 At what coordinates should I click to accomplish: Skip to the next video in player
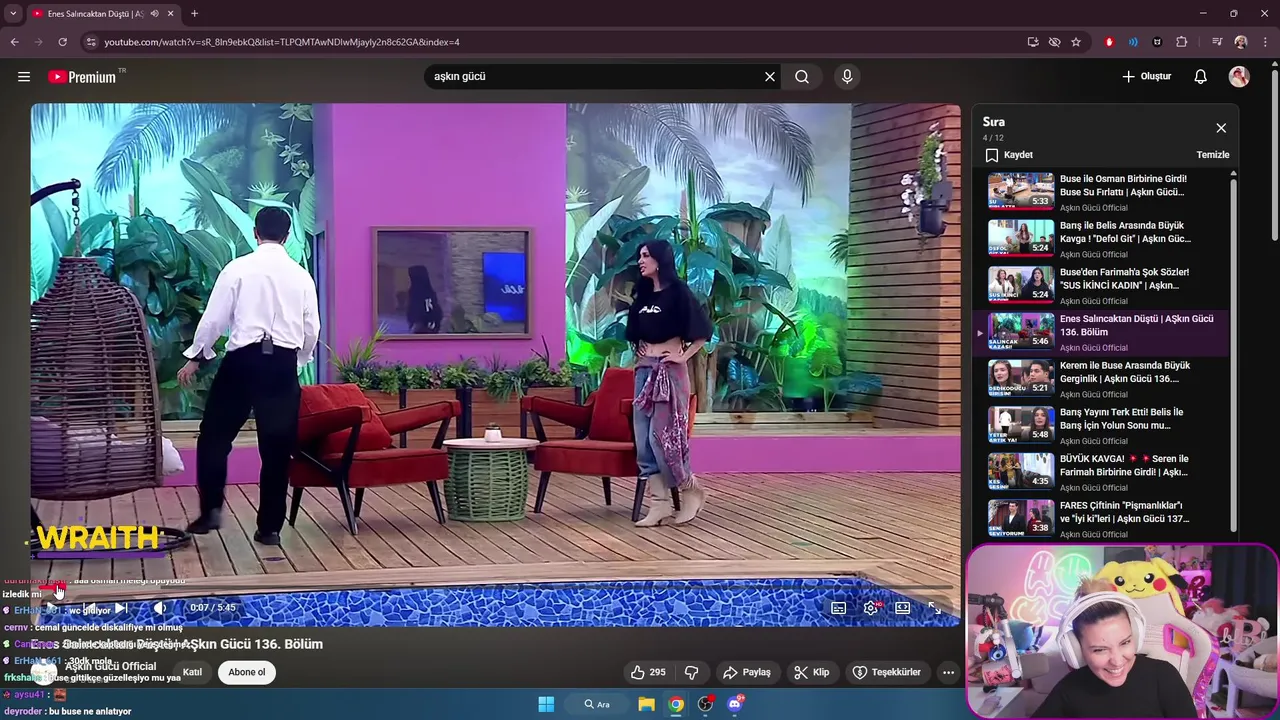pos(120,608)
